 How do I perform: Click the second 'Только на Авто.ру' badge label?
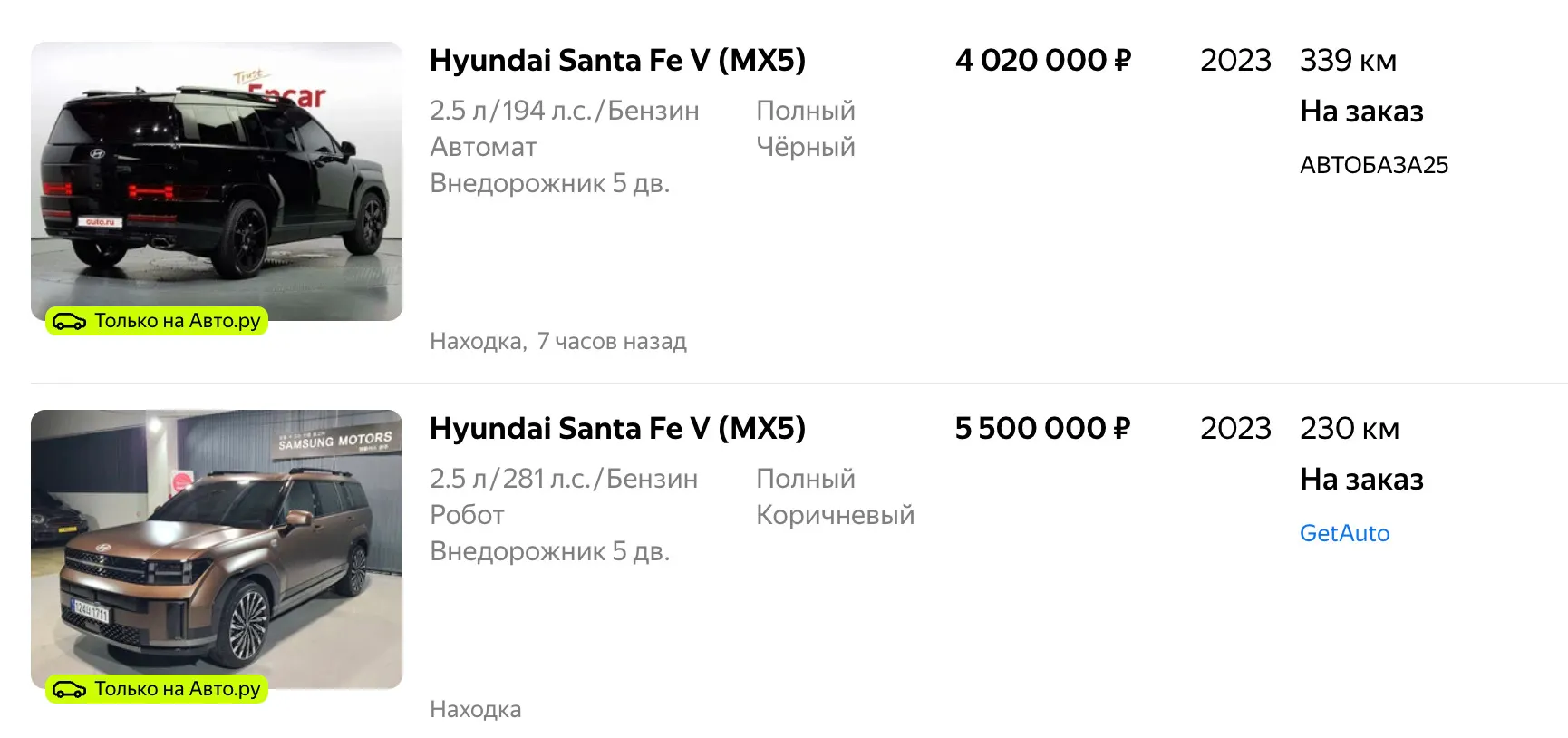point(178,689)
